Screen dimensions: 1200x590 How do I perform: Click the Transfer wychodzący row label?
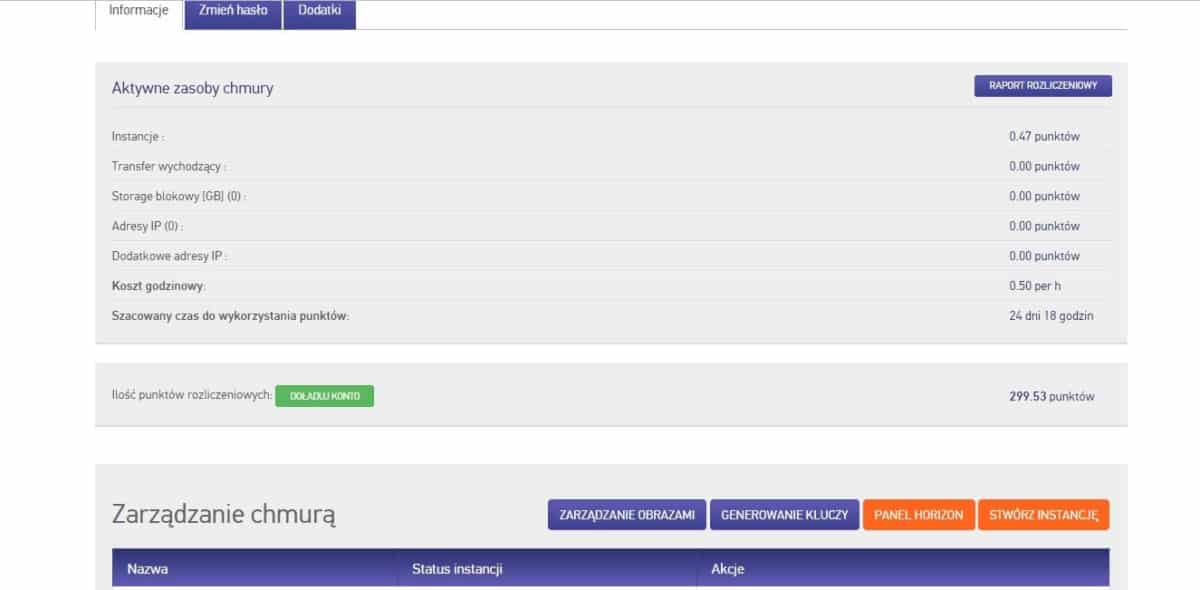click(x=169, y=166)
